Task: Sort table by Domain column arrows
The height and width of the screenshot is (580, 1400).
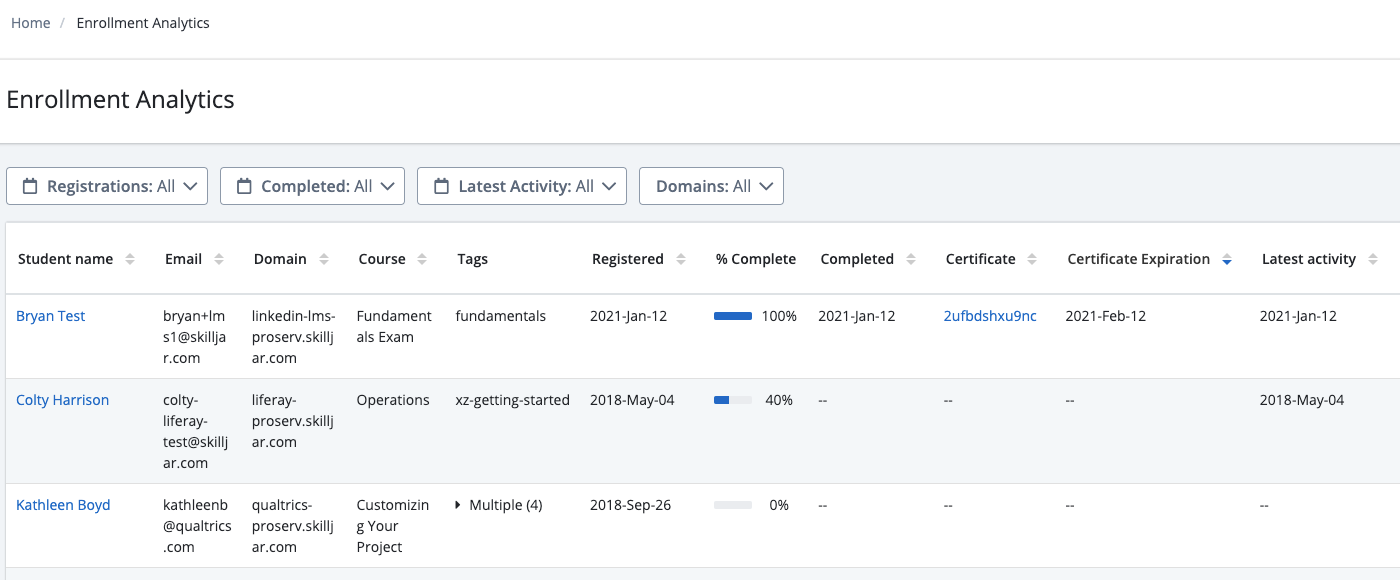Action: [x=324, y=259]
